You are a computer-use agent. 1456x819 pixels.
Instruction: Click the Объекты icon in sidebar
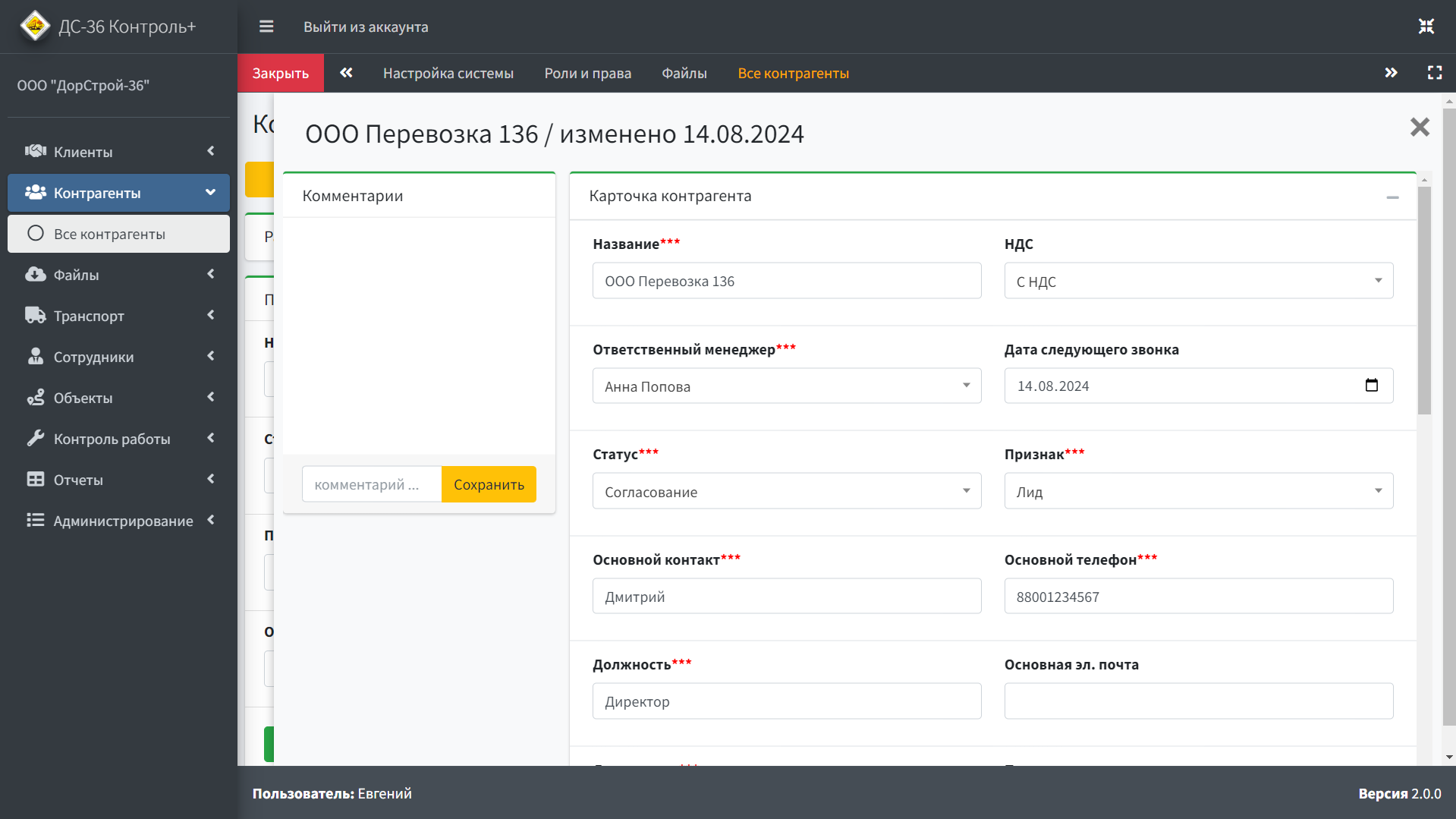click(x=36, y=397)
